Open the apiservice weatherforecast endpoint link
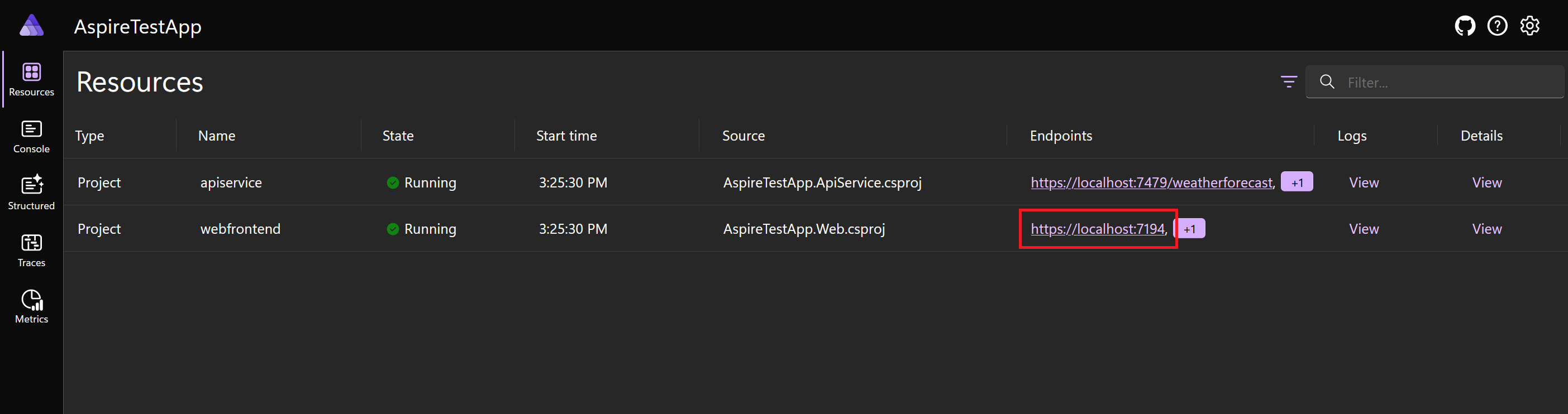The height and width of the screenshot is (414, 1568). coord(1151,182)
